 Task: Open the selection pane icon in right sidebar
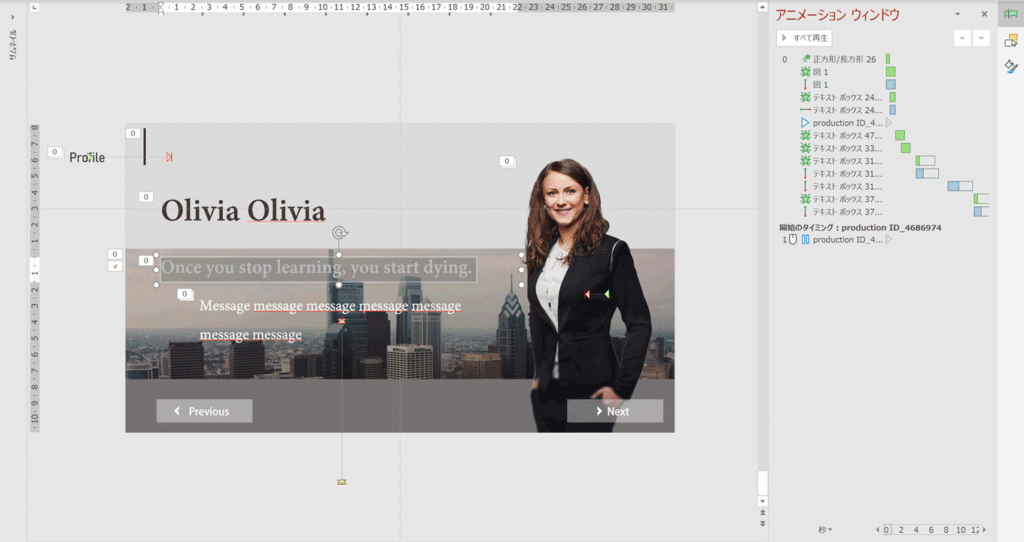coord(1010,40)
